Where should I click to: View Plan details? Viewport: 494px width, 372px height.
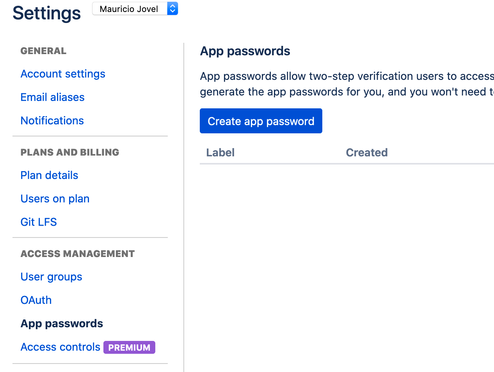coord(49,175)
